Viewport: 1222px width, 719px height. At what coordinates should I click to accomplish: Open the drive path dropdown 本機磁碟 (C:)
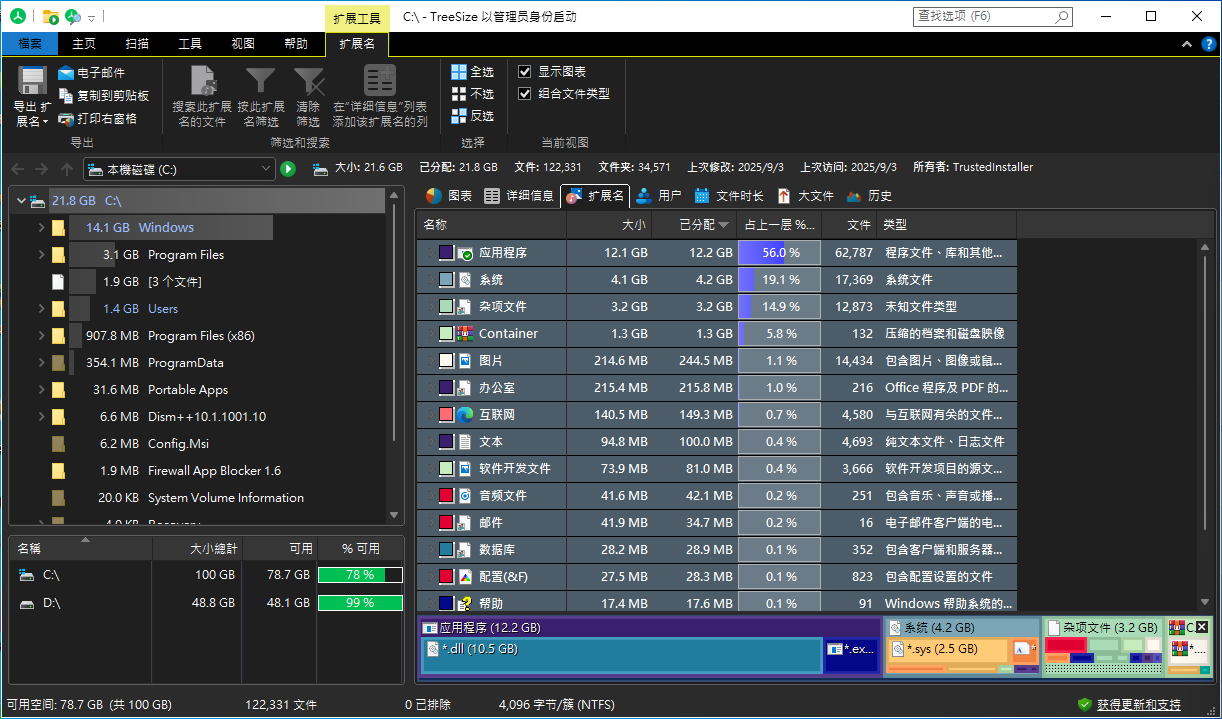265,170
